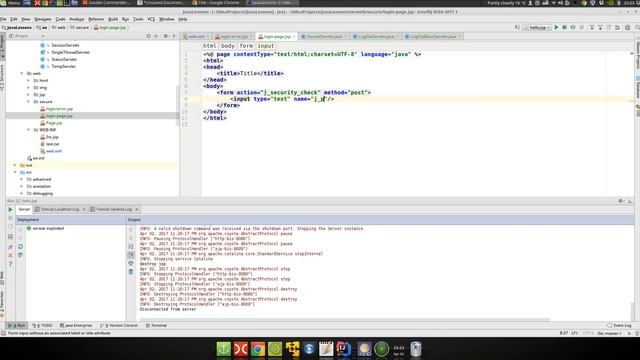Screen dimensions: 640x360
Task: Open the Refactor menu
Action: [x=96, y=19]
